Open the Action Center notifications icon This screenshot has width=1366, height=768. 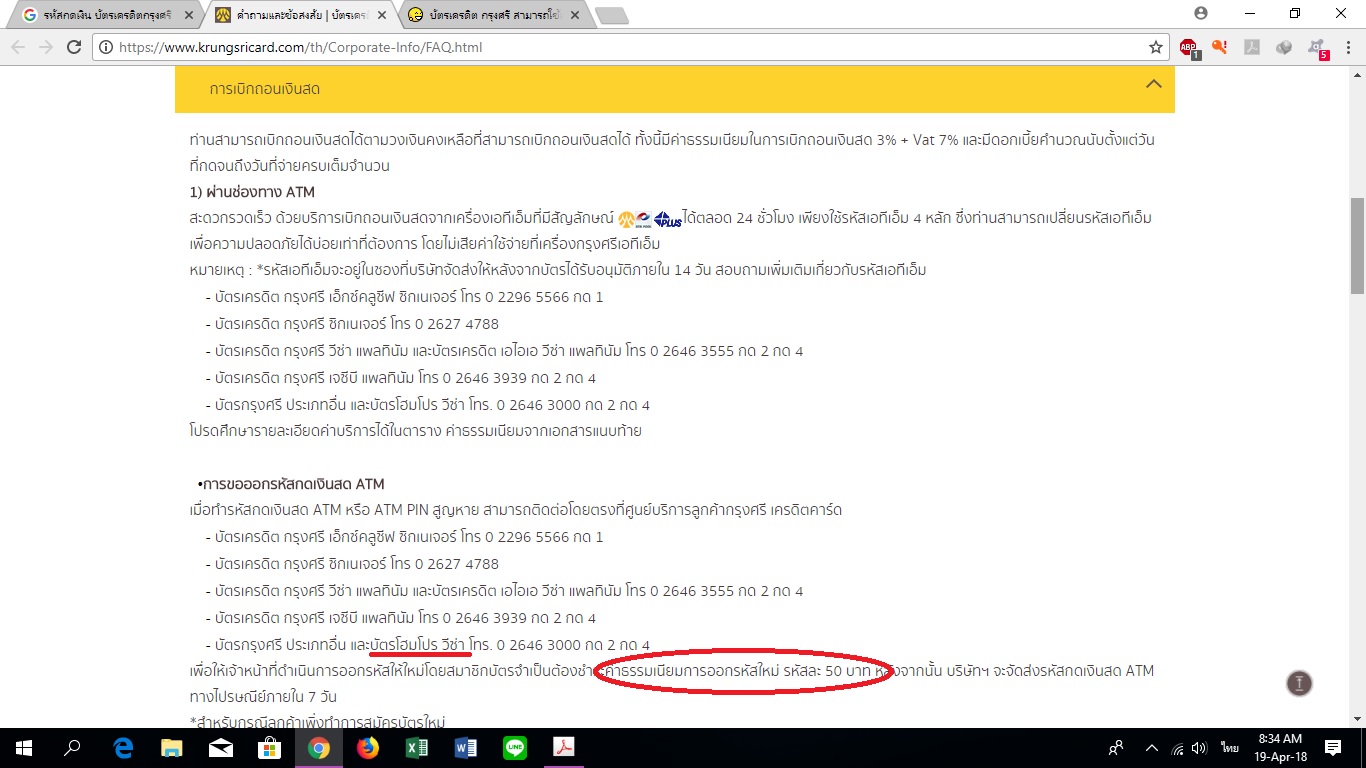1333,748
